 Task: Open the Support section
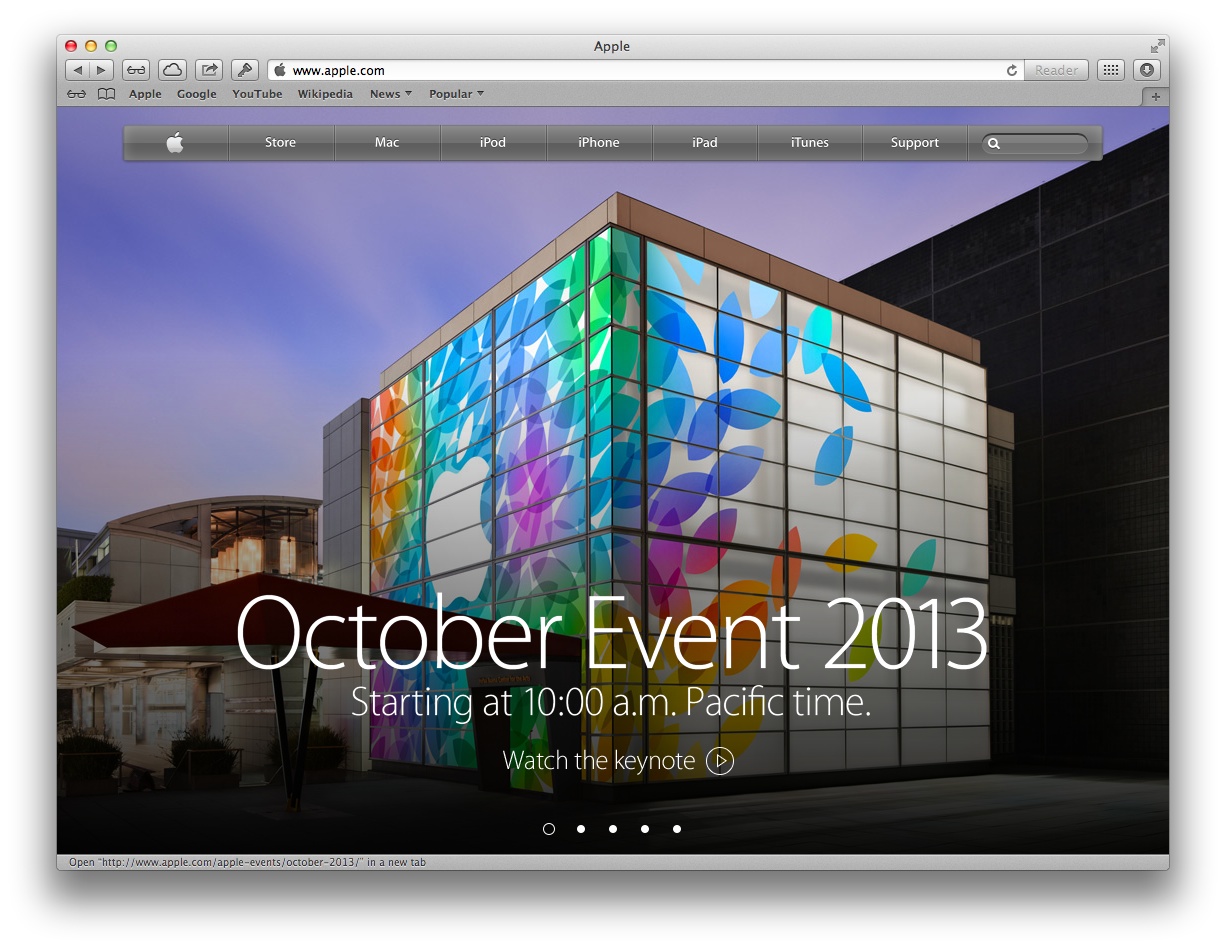[915, 143]
